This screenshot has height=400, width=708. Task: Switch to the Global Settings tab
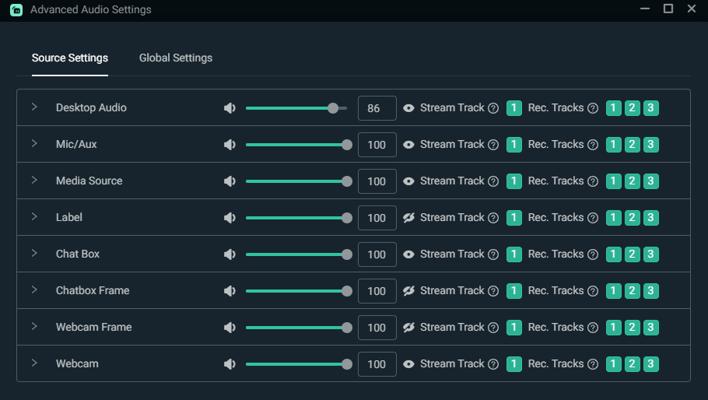(x=175, y=58)
